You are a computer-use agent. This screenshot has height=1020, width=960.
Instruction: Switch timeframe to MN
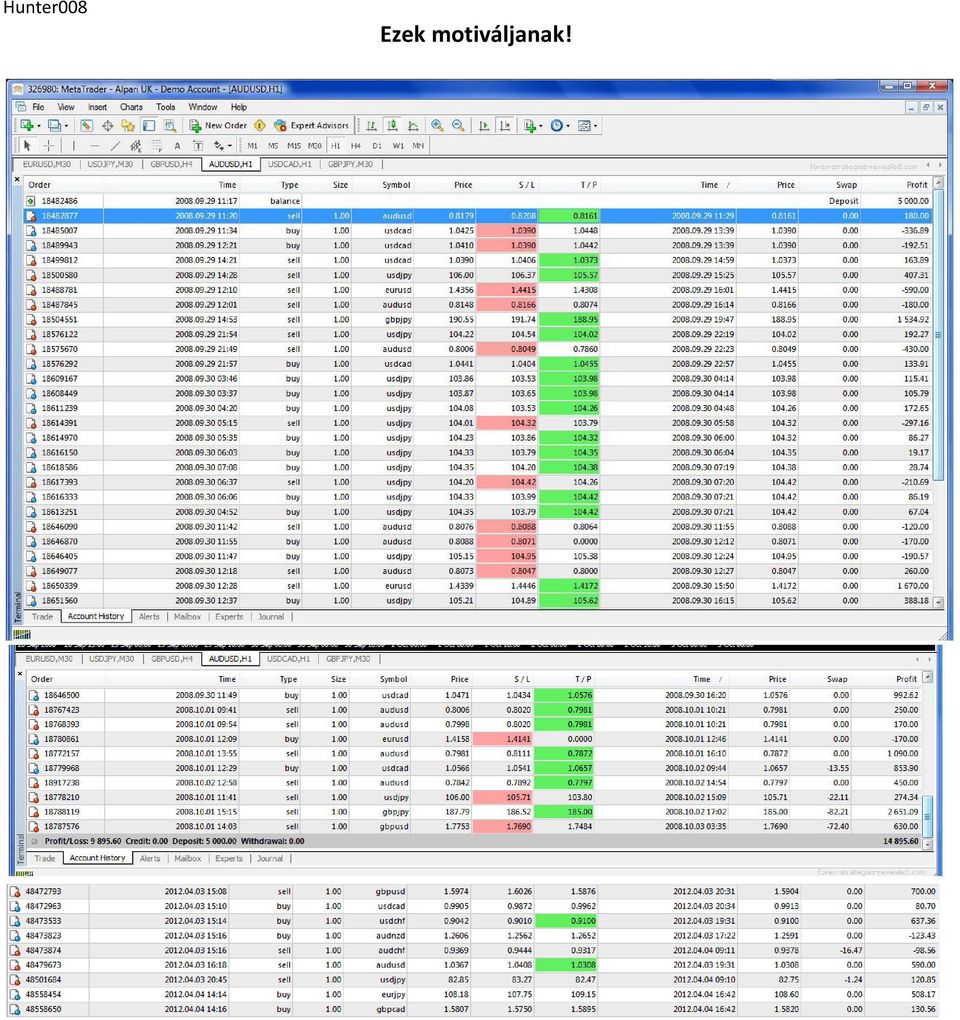[418, 146]
